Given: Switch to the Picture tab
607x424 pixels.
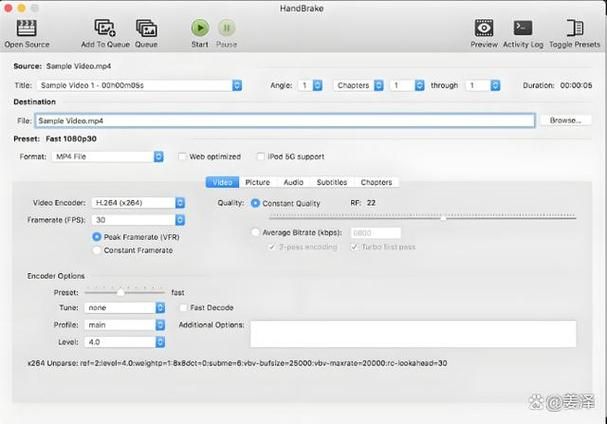Looking at the screenshot, I should coord(257,182).
